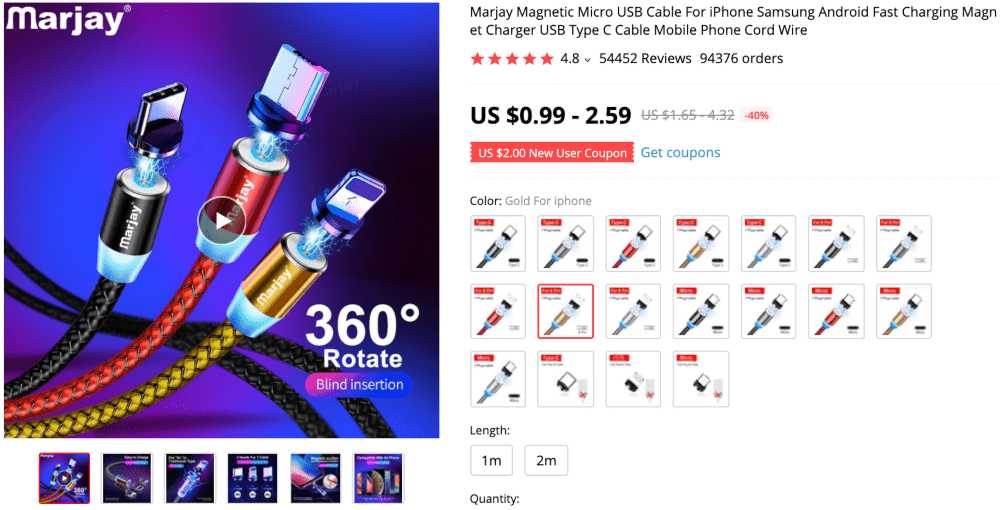Viewport: 1000px width, 510px height.
Task: Expand the 4.8 rating breakdown chevron
Action: pos(587,59)
